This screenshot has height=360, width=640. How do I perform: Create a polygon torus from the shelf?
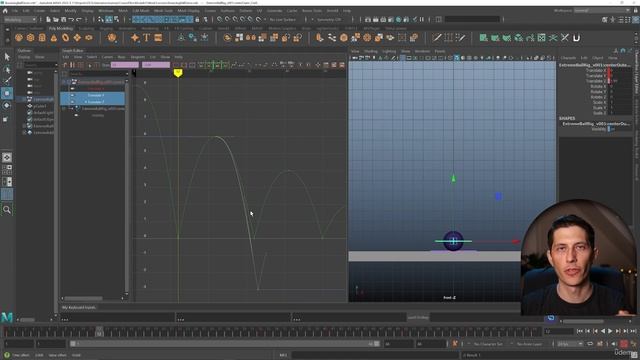65,38
